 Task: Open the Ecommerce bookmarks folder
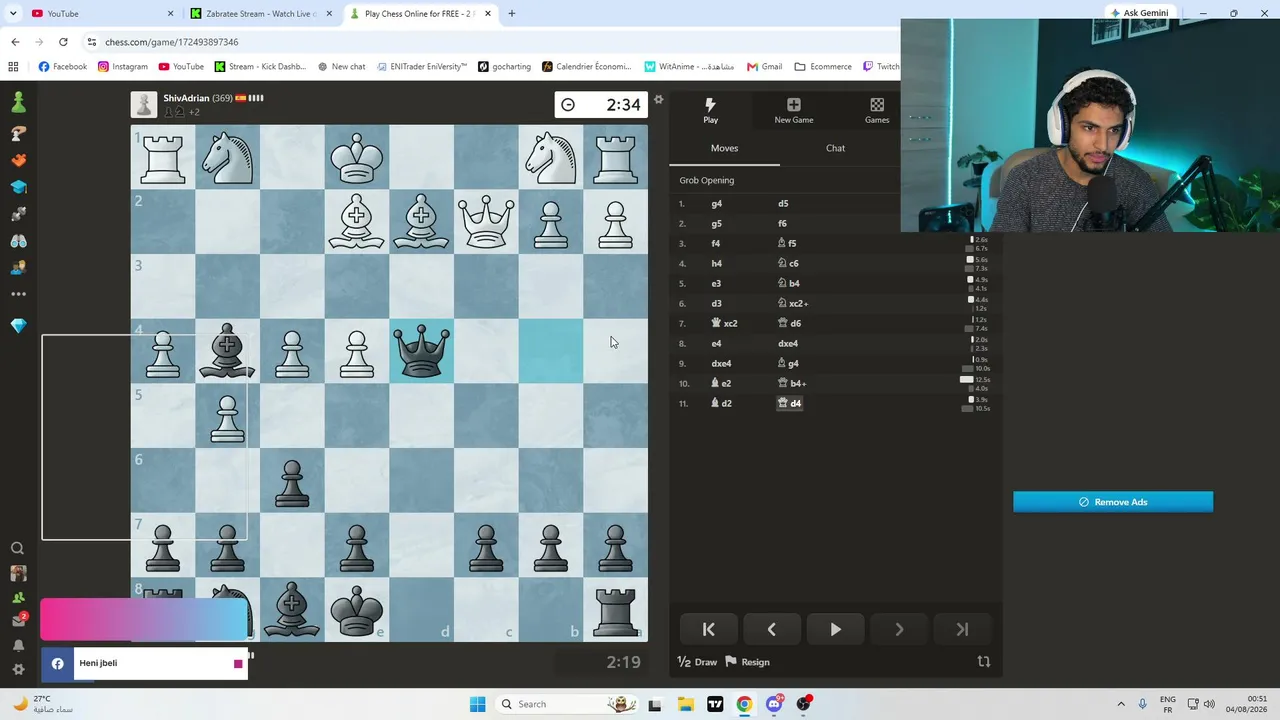823,67
